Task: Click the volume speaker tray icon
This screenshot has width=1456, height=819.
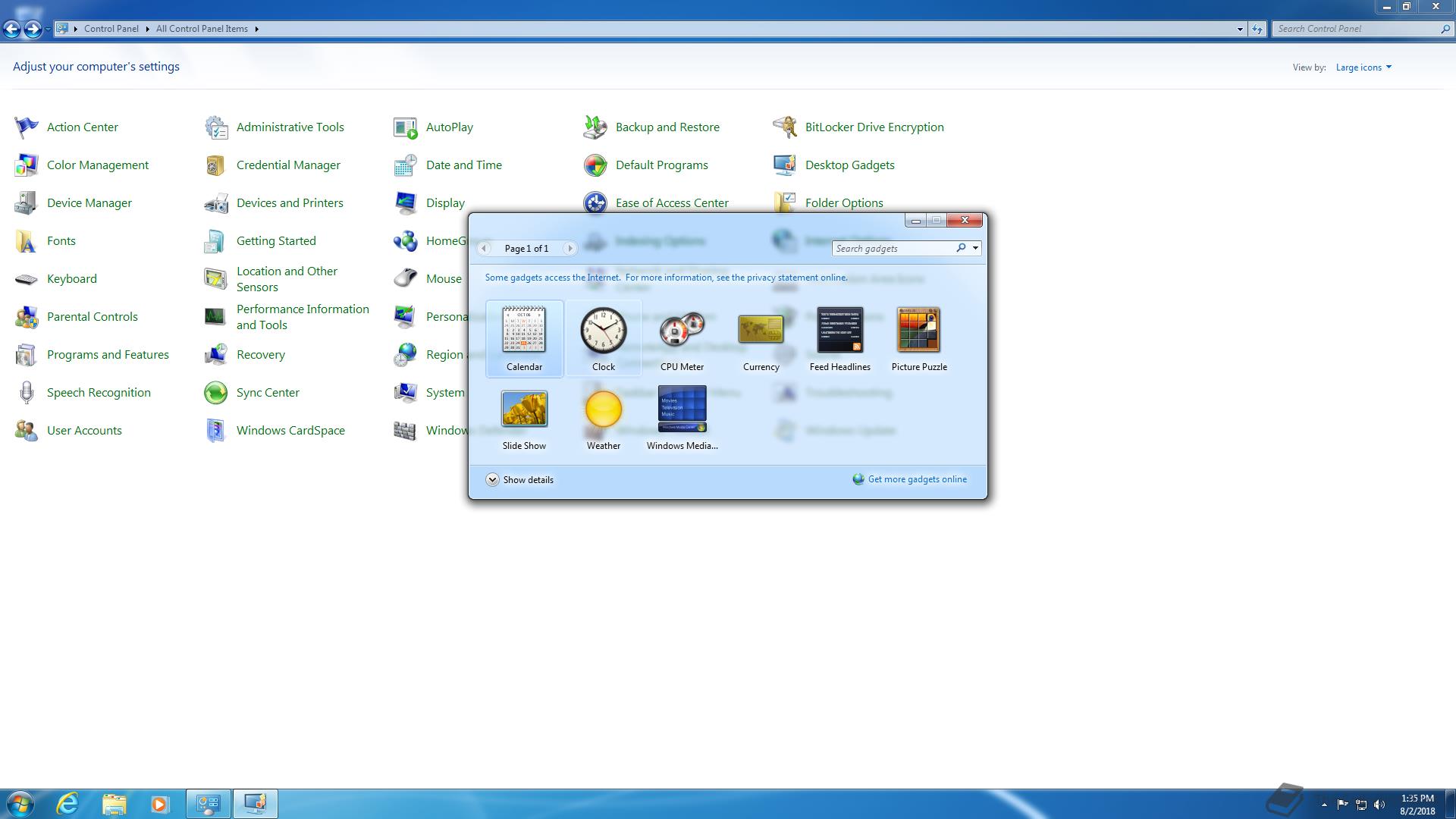Action: (x=1379, y=805)
